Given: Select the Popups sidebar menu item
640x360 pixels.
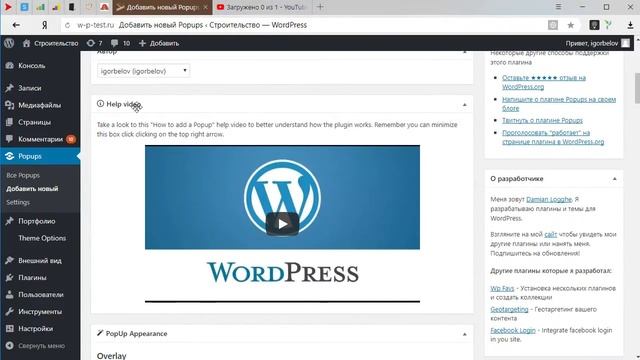Looking at the screenshot, I should pyautogui.click(x=40, y=156).
